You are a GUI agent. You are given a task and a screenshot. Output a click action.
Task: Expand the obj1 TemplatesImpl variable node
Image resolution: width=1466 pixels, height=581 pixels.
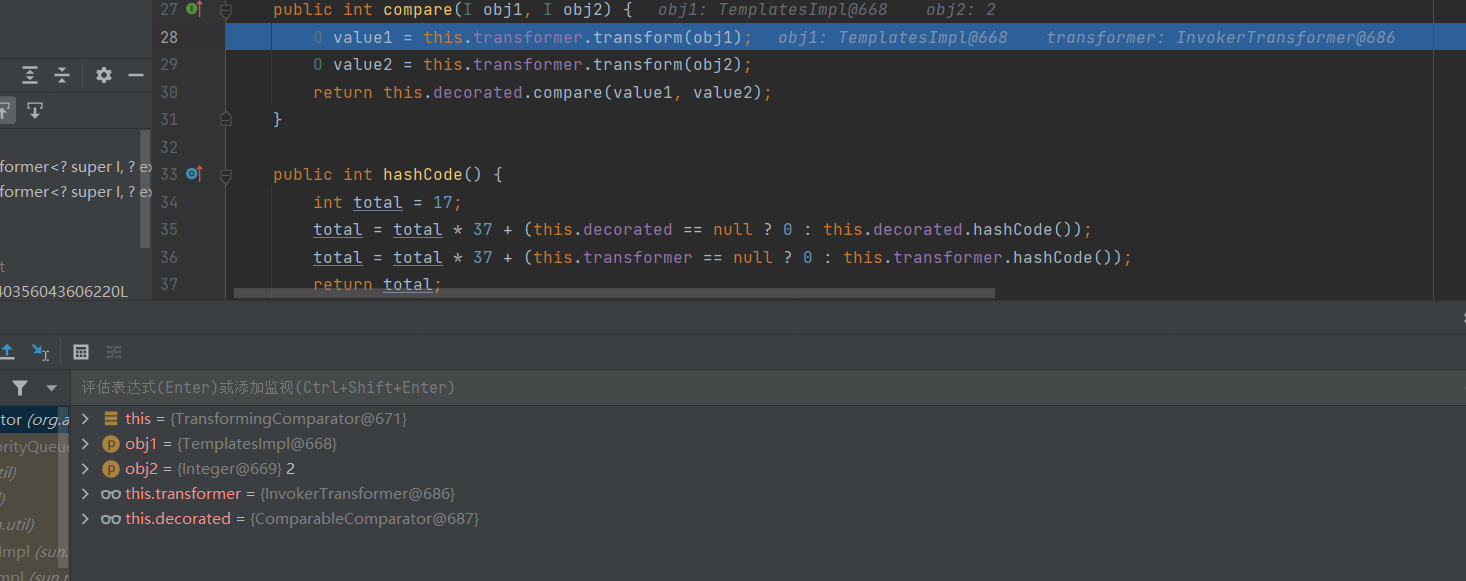[85, 444]
